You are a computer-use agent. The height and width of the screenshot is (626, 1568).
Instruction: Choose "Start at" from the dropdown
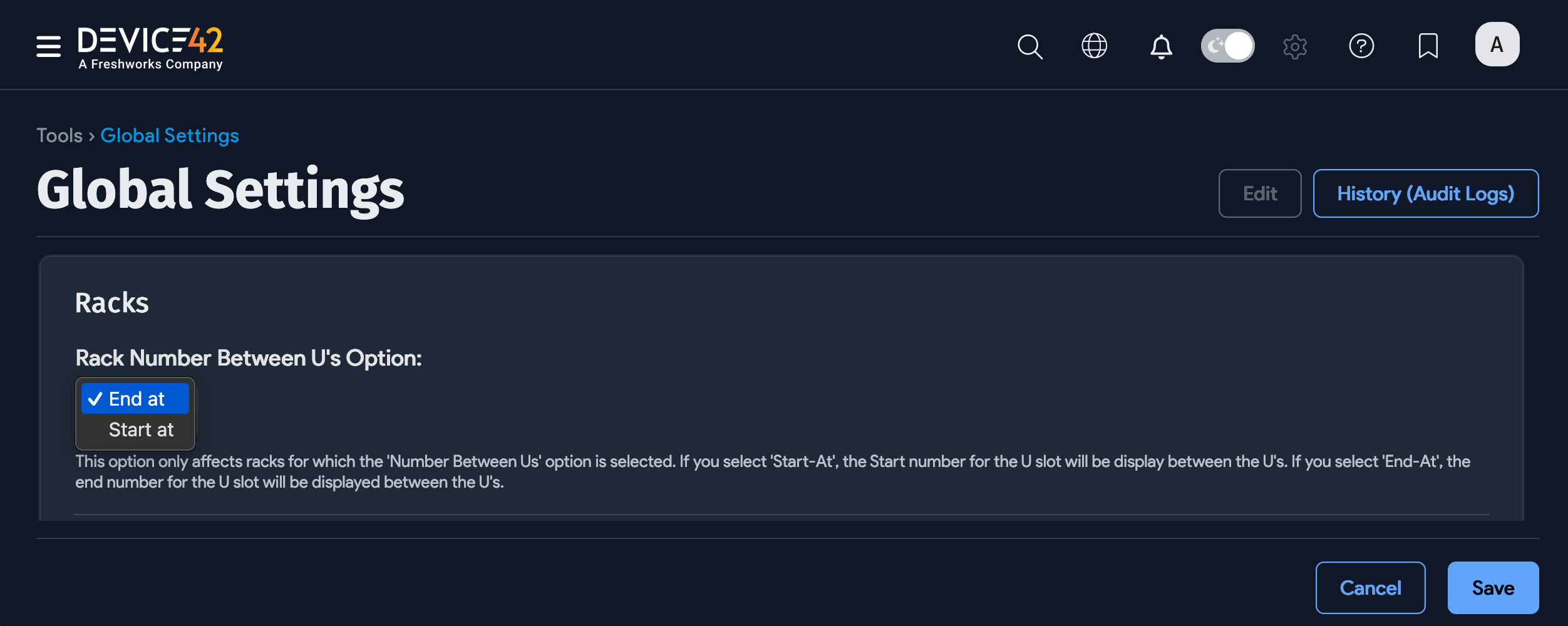140,430
